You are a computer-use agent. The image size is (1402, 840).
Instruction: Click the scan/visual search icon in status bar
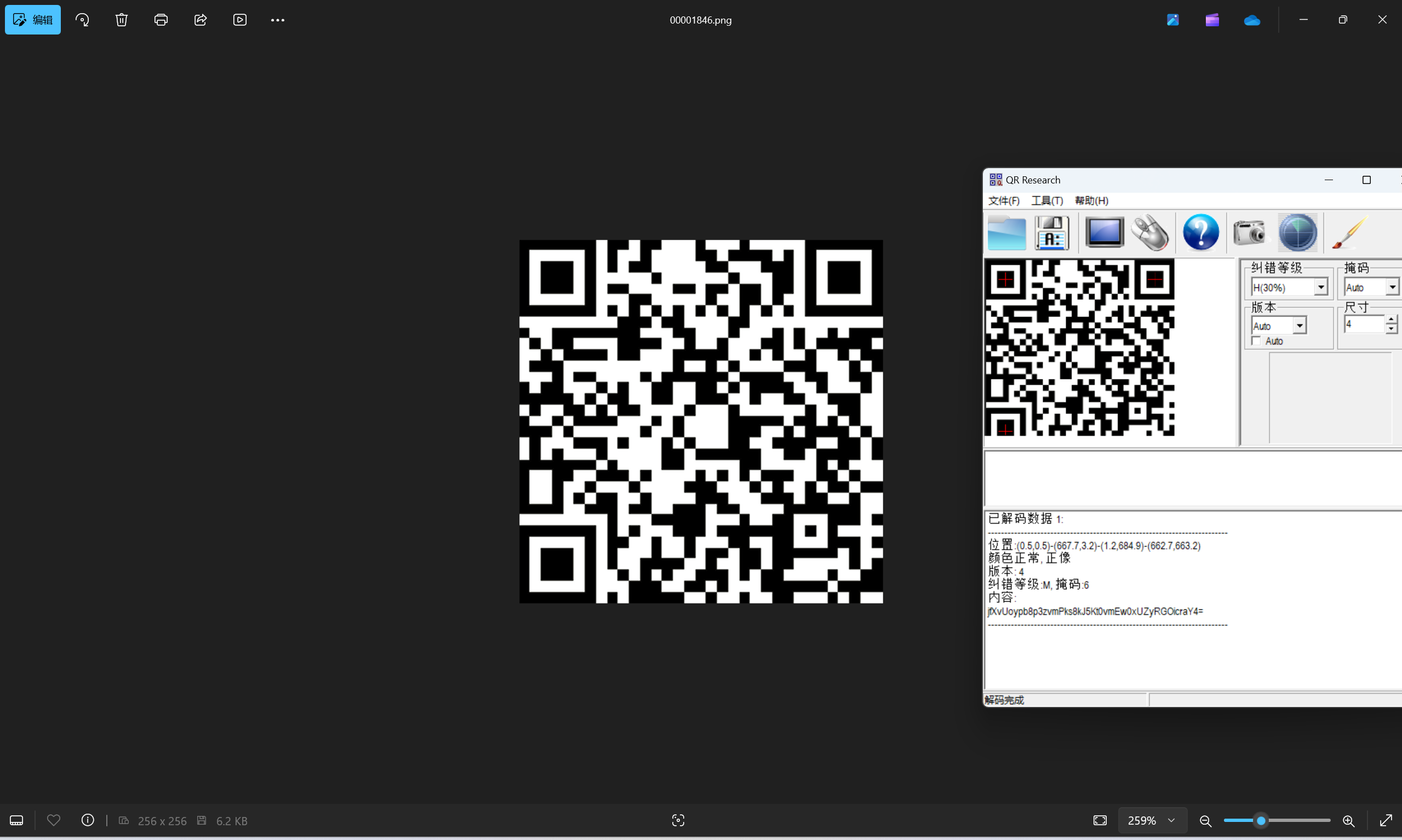(678, 820)
